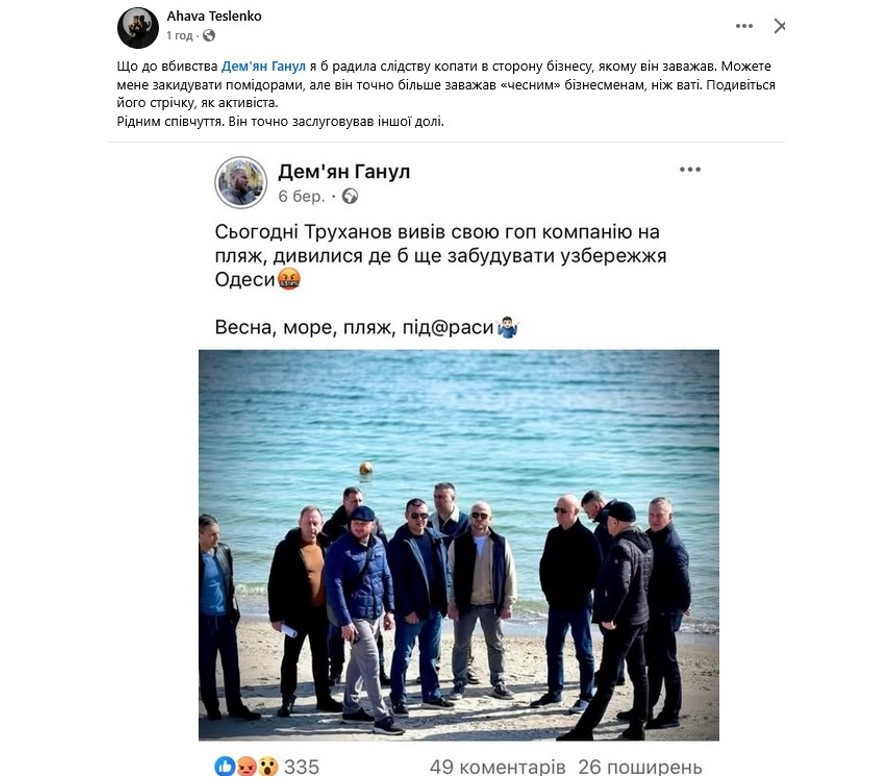Open Дем'ян Ганул's round profile avatar
The width and height of the screenshot is (881, 784).
(240, 183)
